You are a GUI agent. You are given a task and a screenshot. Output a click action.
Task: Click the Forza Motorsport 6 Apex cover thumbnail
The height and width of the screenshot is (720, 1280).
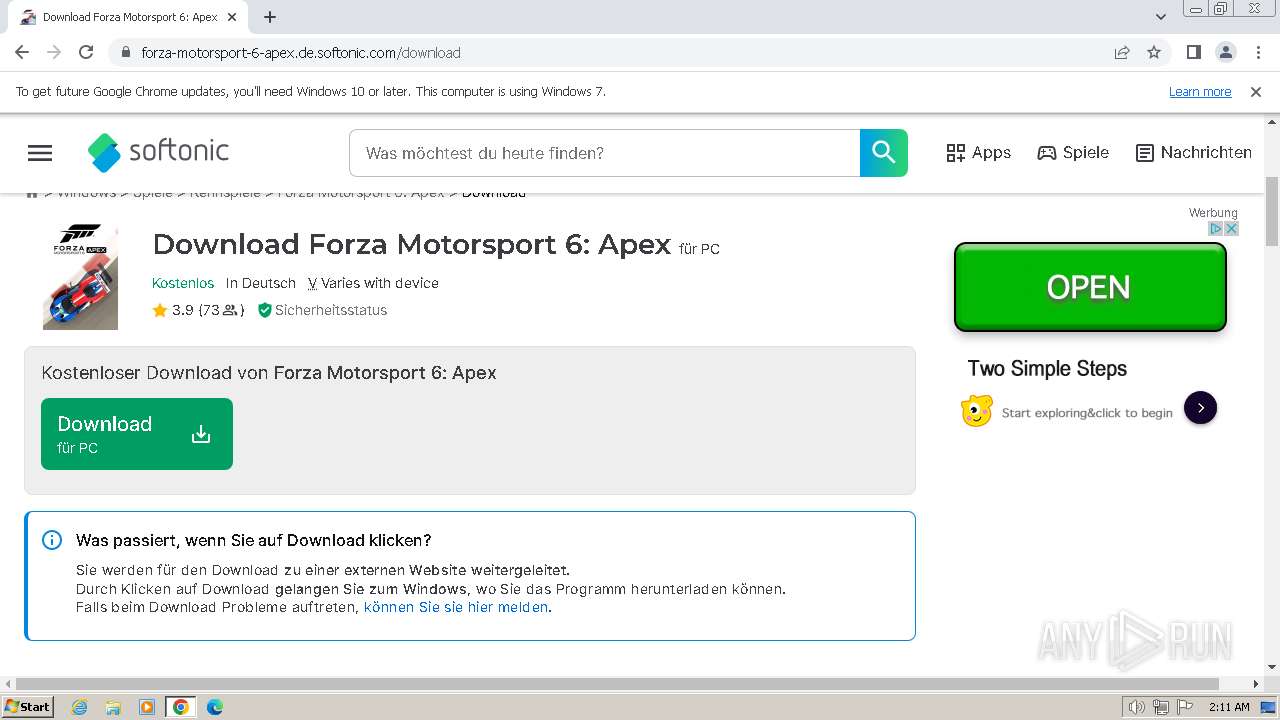click(80, 276)
